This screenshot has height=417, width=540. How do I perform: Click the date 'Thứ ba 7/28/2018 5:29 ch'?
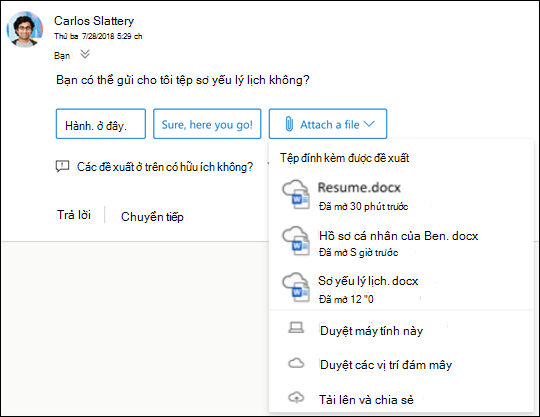(98, 36)
